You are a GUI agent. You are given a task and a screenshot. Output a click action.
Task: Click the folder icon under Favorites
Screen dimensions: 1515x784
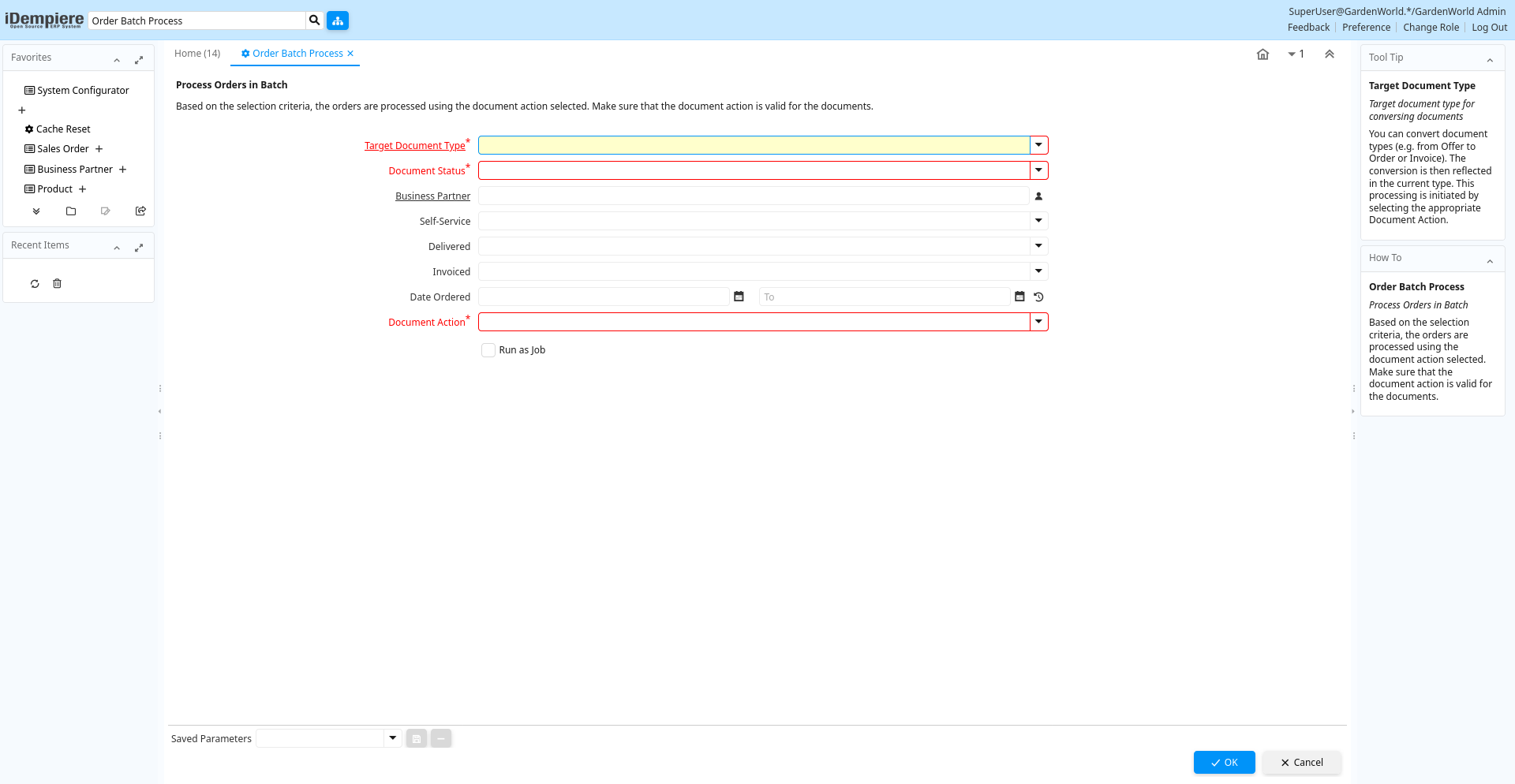click(71, 211)
